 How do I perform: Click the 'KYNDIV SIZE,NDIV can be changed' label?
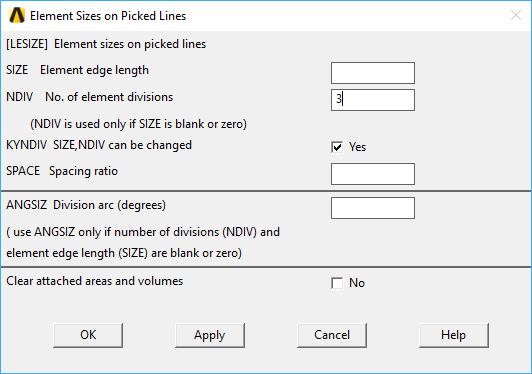coord(99,145)
